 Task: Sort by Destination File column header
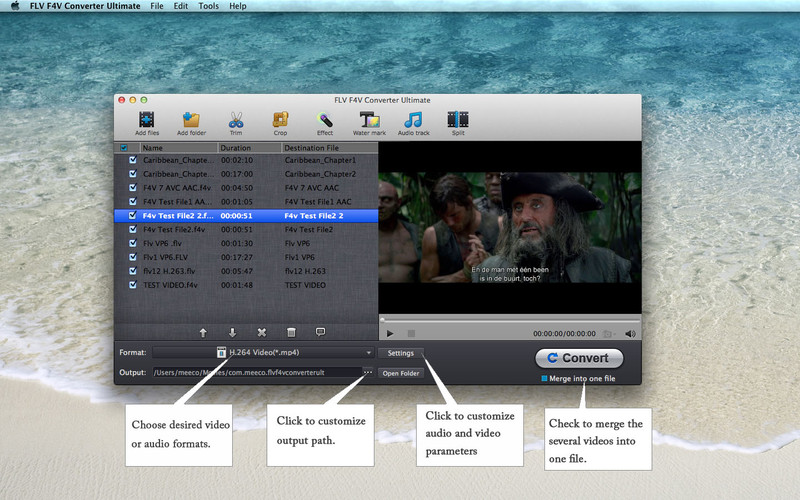[x=330, y=148]
